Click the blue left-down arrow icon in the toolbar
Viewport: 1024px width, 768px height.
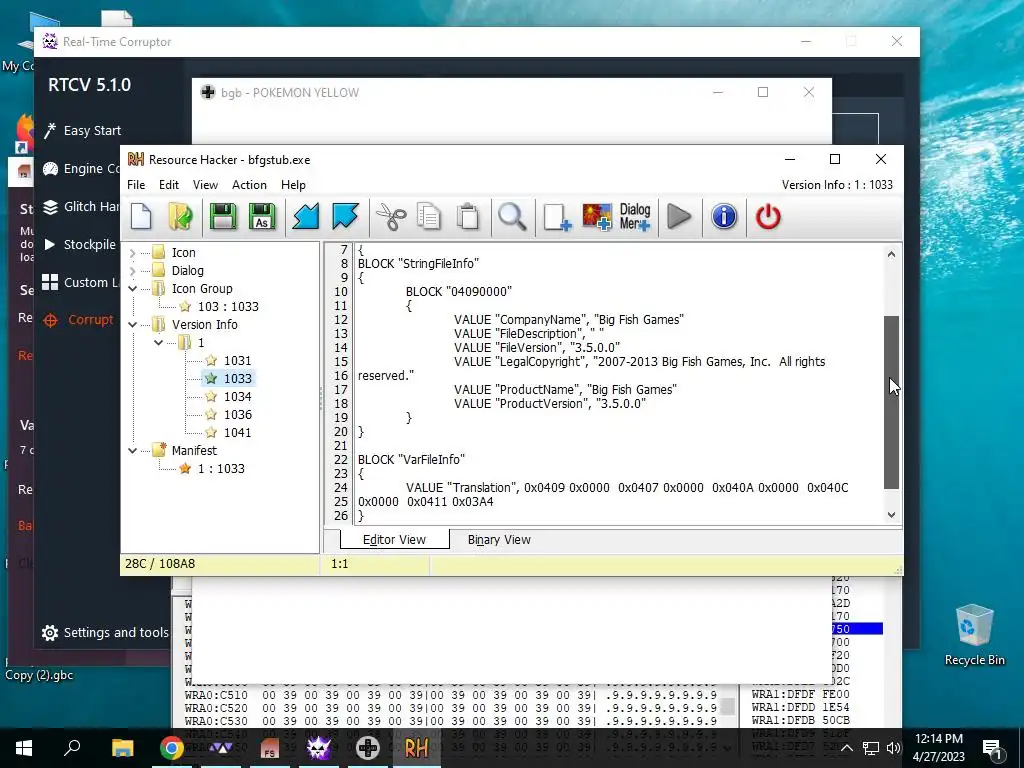(306, 217)
